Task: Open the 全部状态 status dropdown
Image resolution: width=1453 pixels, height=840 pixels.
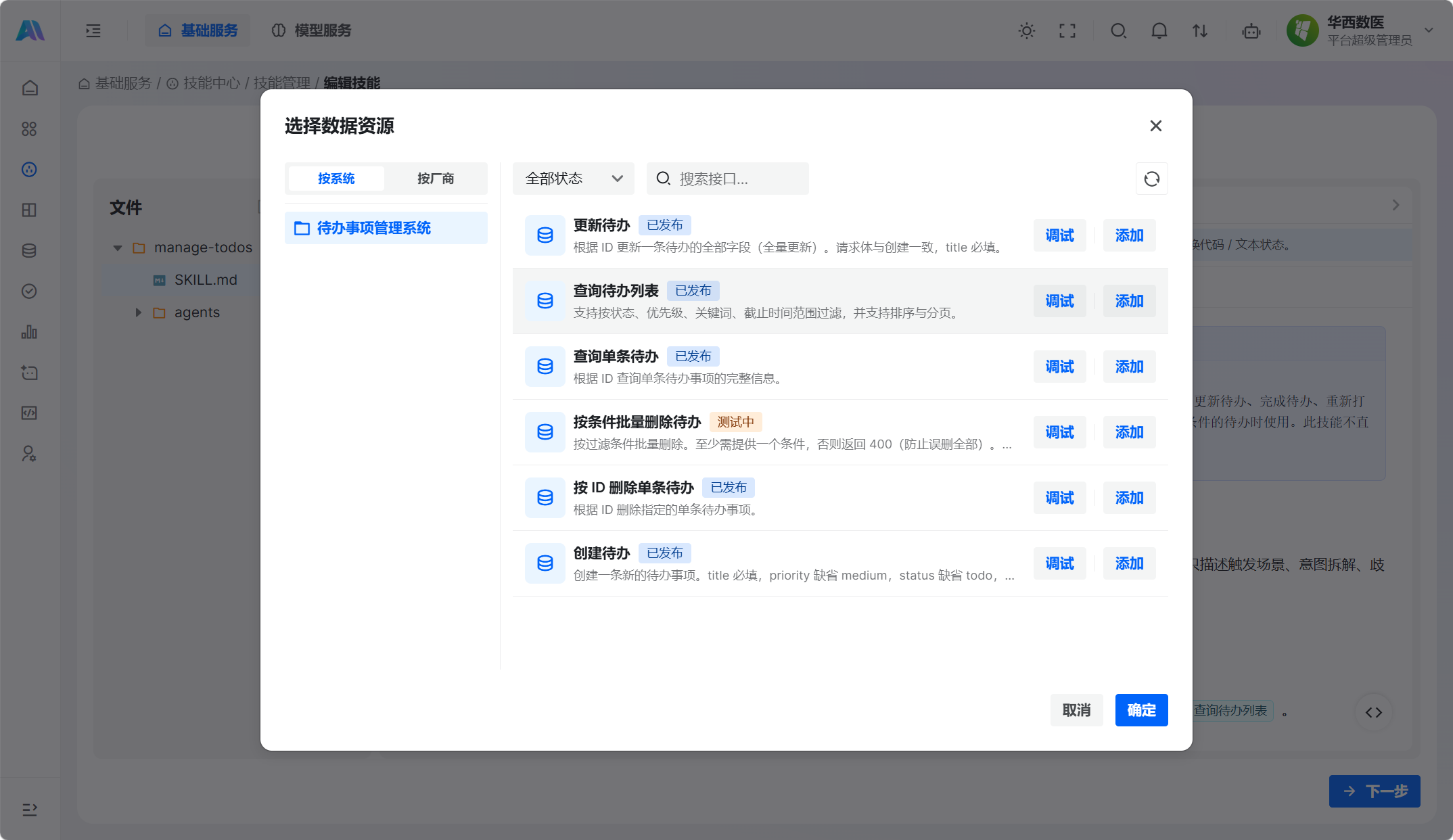Action: point(574,179)
